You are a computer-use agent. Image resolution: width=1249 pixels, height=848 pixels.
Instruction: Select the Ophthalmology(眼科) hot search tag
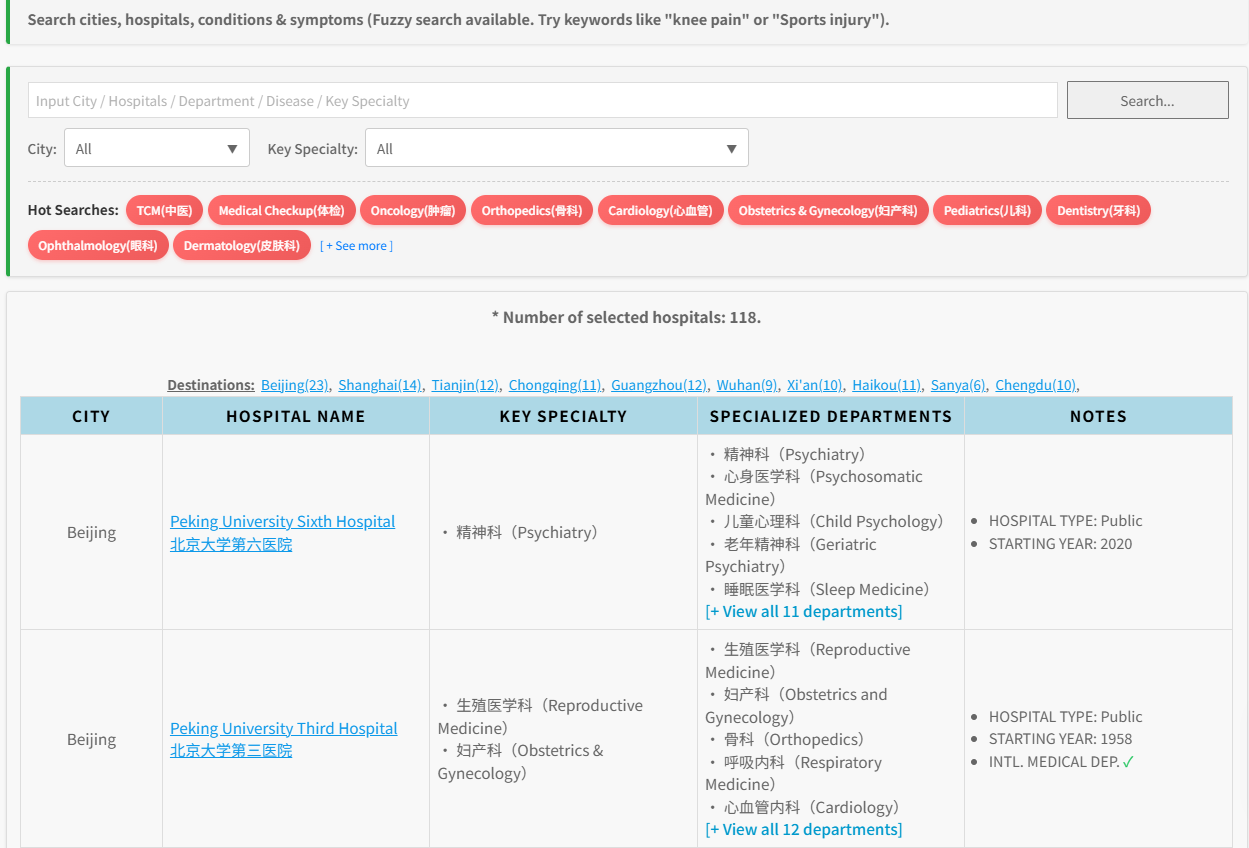coord(97,245)
